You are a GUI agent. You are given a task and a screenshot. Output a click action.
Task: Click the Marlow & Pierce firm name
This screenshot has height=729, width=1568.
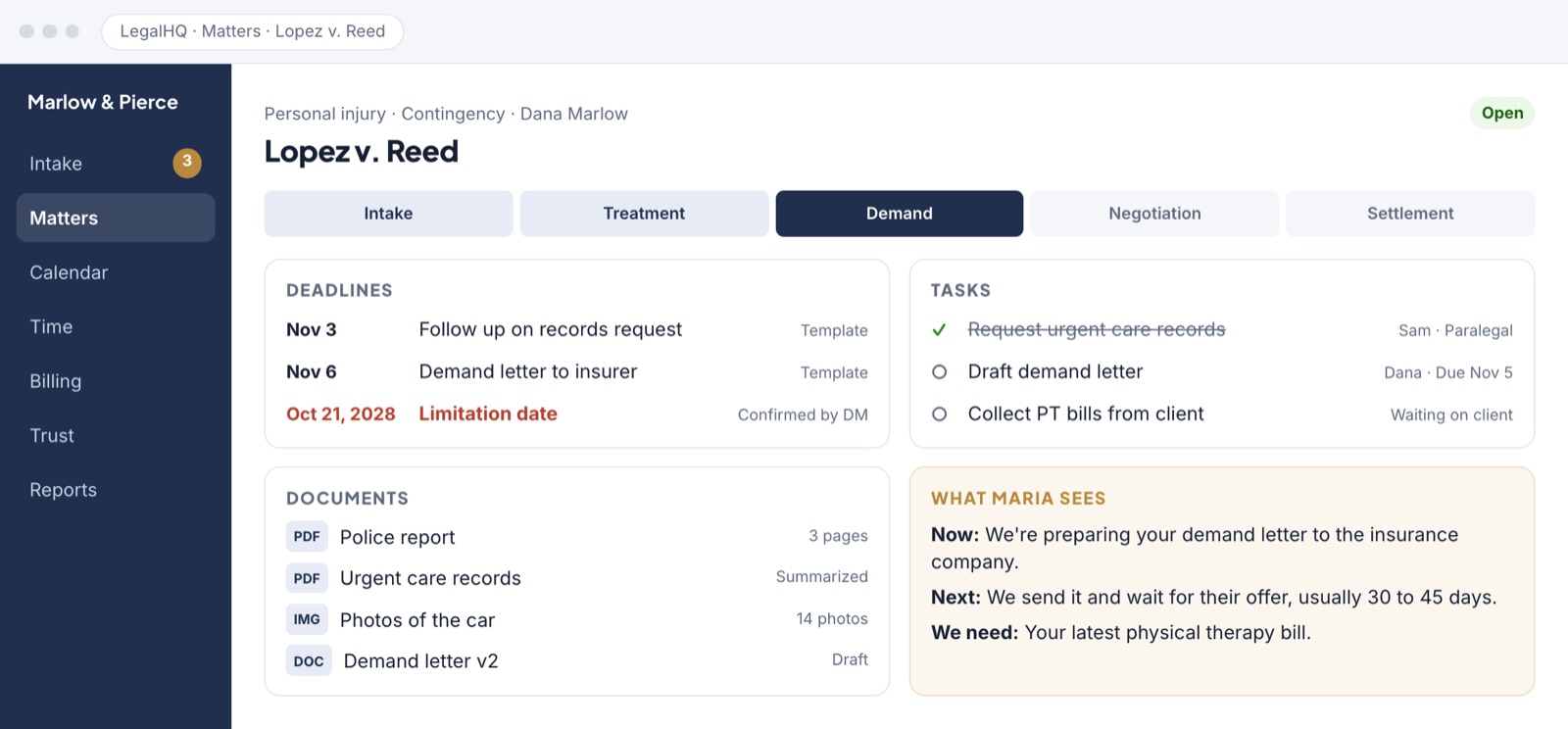tap(103, 102)
